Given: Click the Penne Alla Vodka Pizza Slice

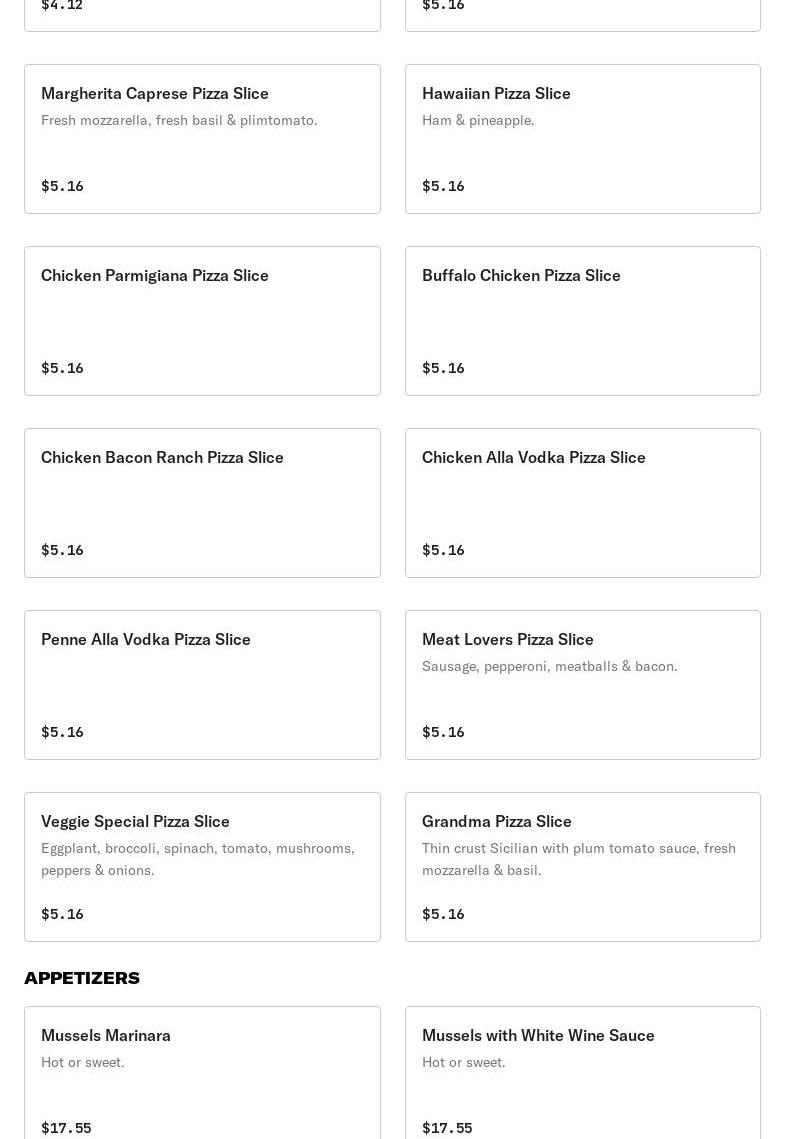Looking at the screenshot, I should pyautogui.click(x=202, y=685).
